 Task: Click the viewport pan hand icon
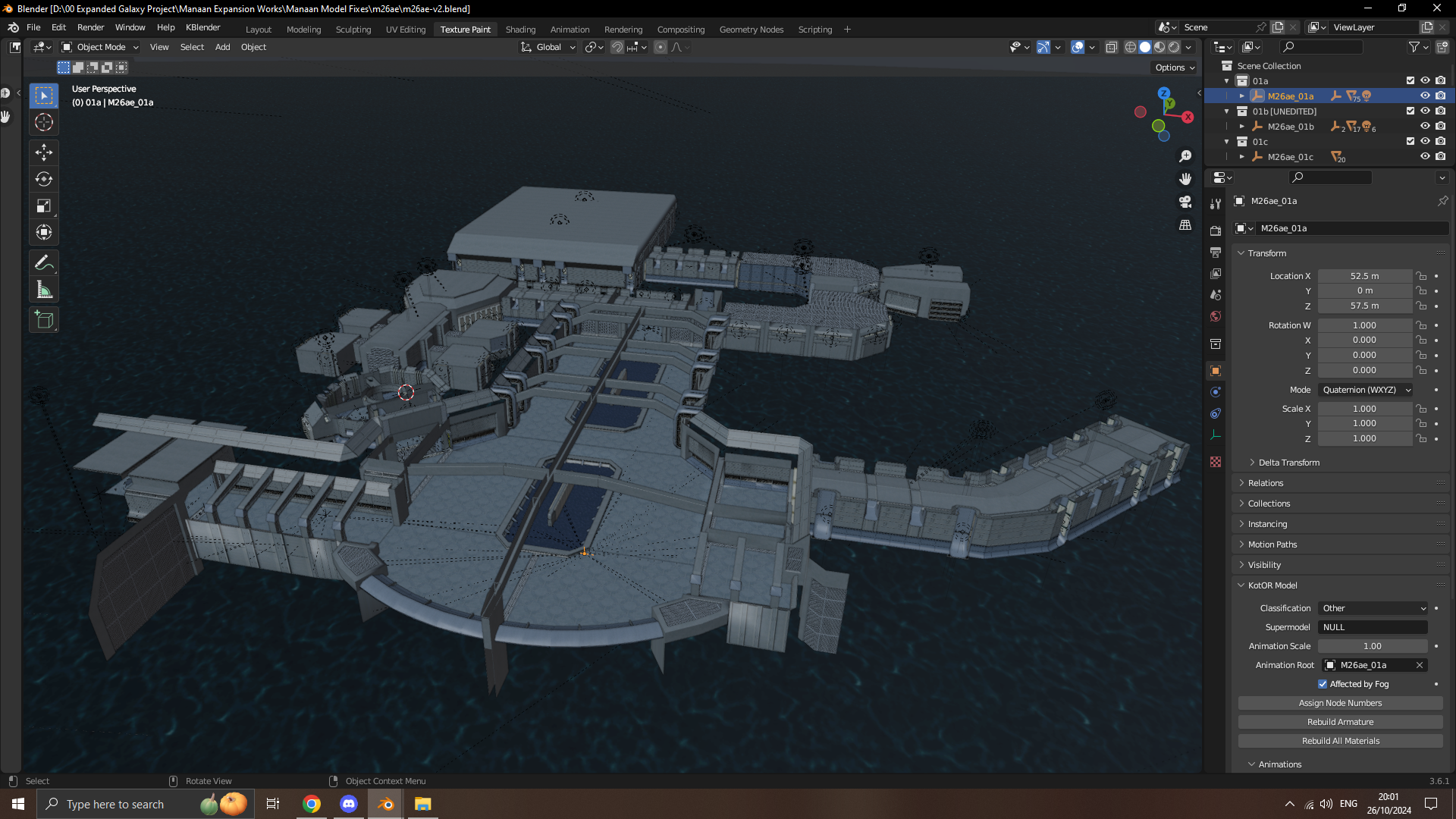coord(1185,179)
